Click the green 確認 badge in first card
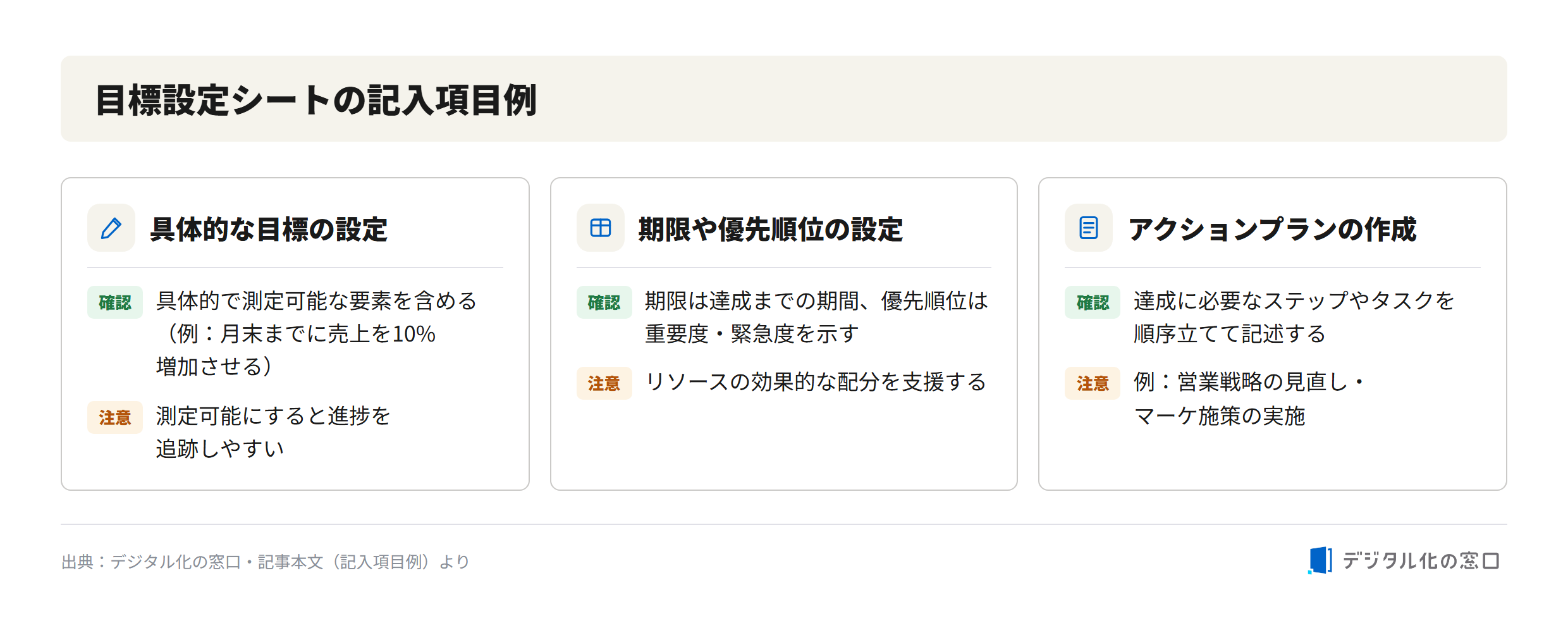Viewport: 1568px width, 635px height. pos(115,302)
